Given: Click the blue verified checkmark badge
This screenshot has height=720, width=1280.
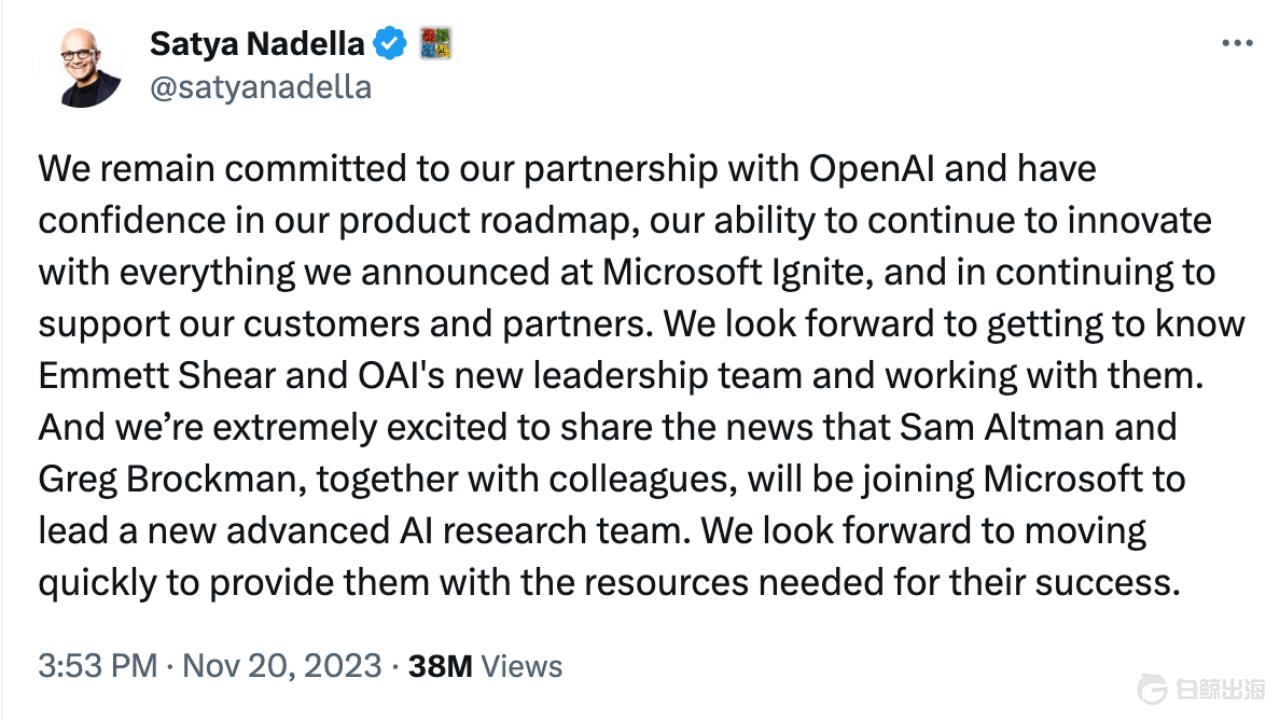Looking at the screenshot, I should tap(390, 43).
